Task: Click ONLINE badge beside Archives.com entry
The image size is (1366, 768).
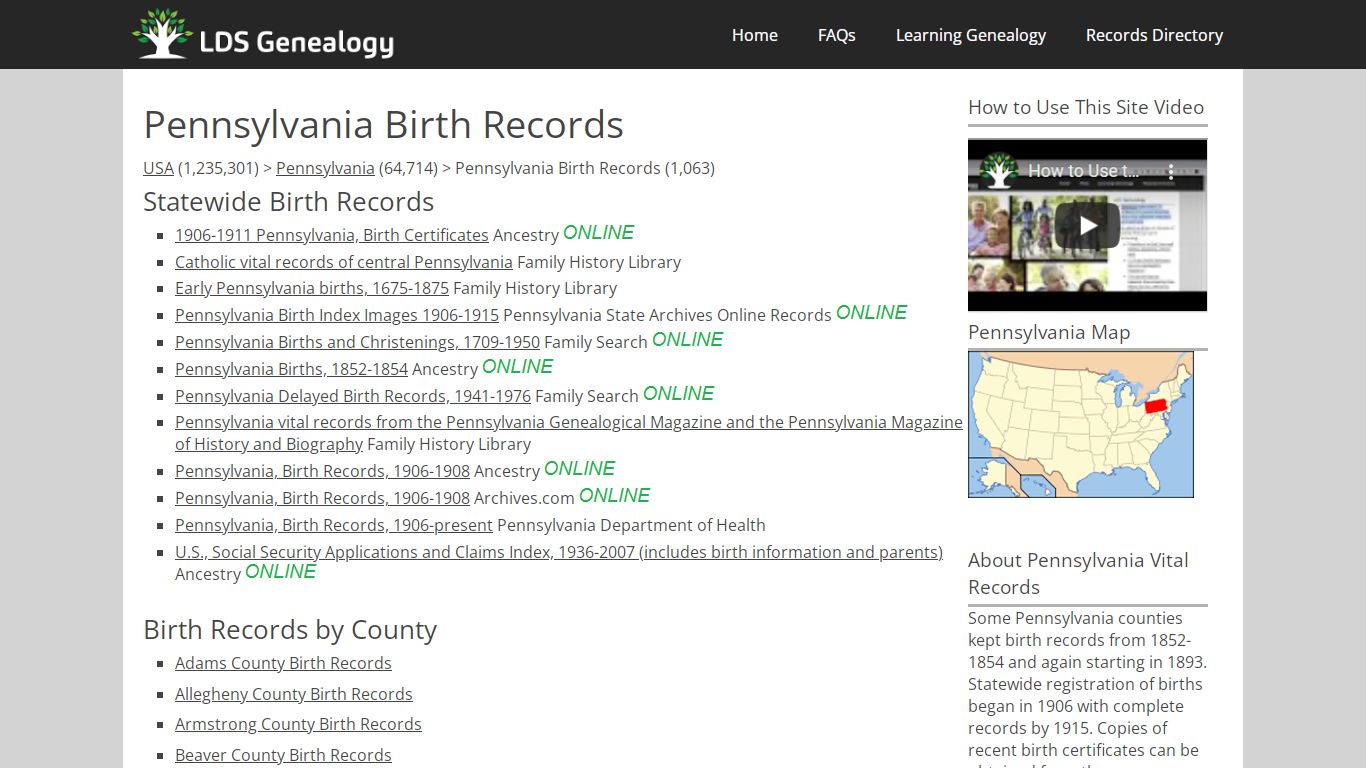Action: pyautogui.click(x=615, y=495)
